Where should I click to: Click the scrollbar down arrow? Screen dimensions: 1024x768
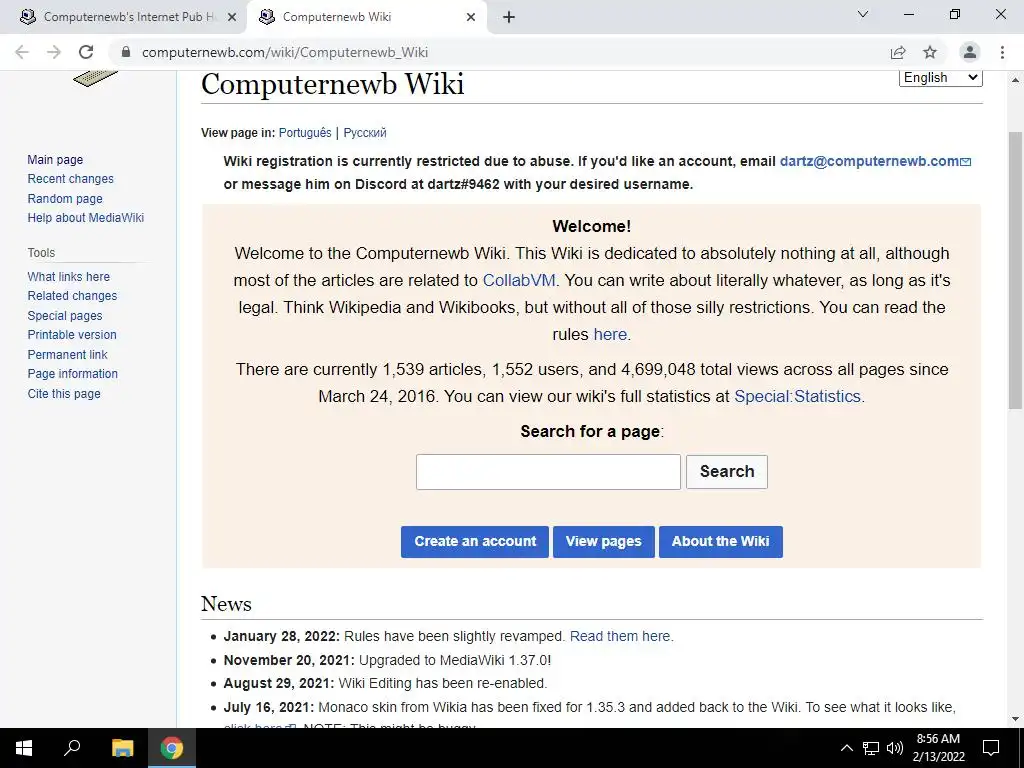click(x=1015, y=719)
